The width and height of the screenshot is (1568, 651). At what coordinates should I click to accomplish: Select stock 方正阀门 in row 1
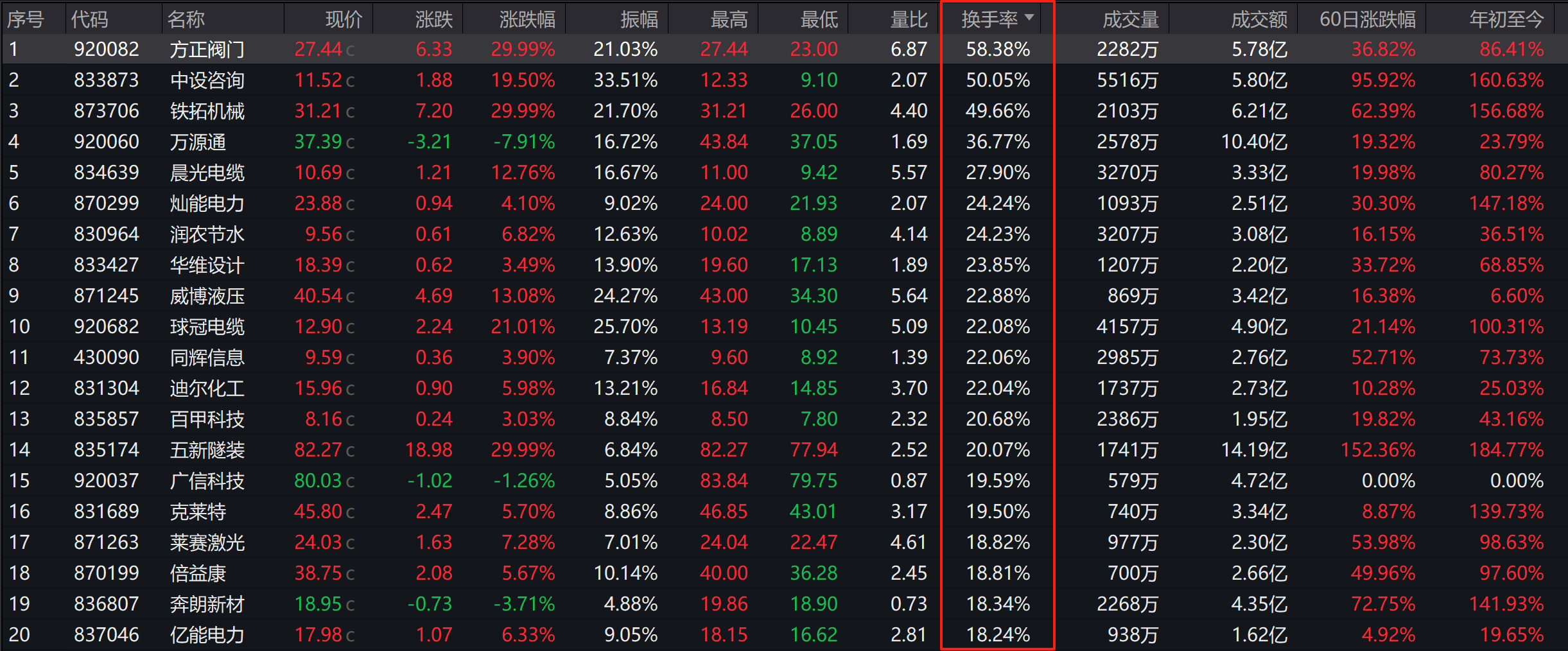[x=207, y=49]
